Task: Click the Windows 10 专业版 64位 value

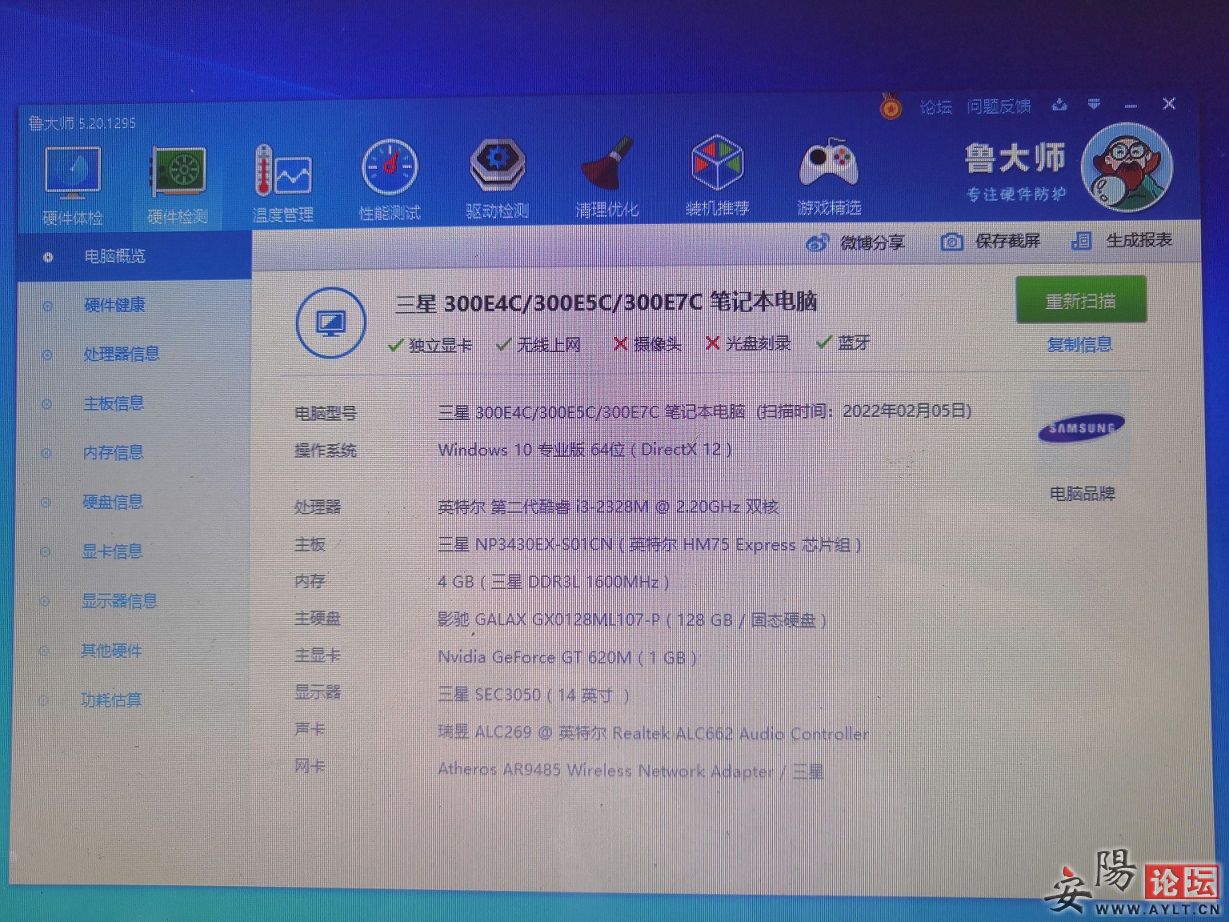Action: [585, 450]
